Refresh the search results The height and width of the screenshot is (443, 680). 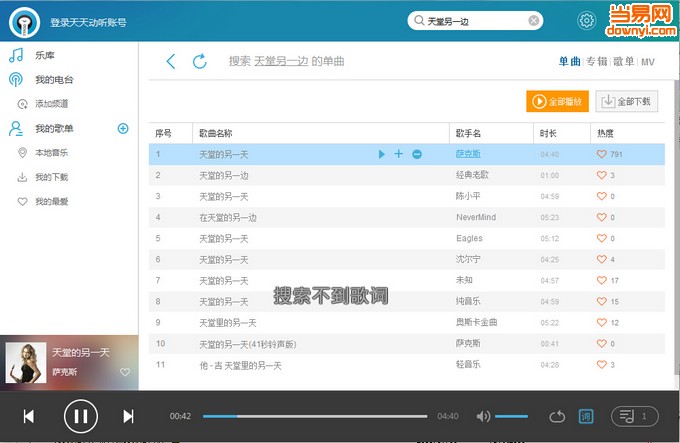pos(200,62)
